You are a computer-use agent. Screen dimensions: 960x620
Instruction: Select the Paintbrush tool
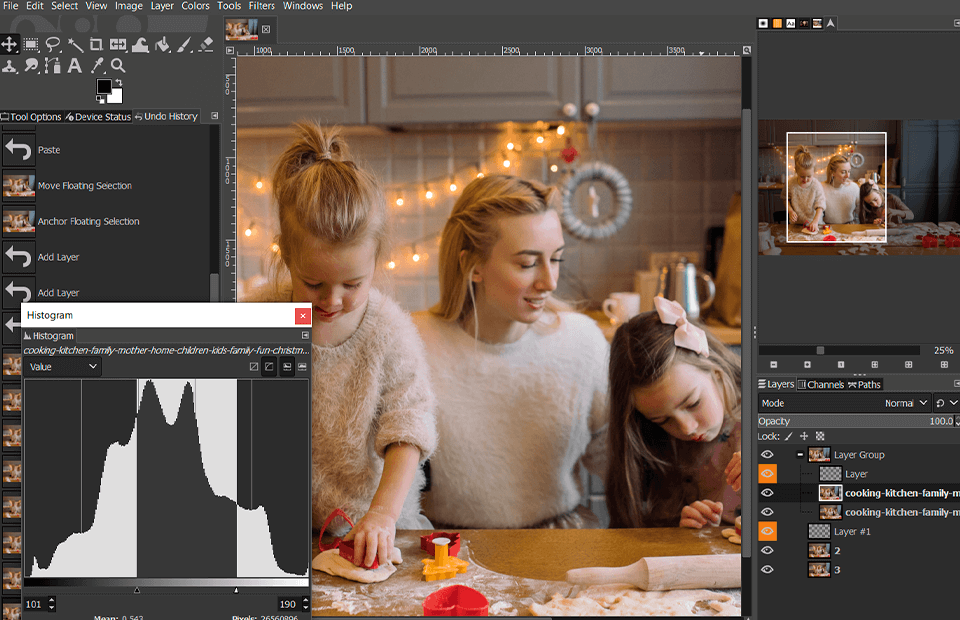pyautogui.click(x=184, y=44)
